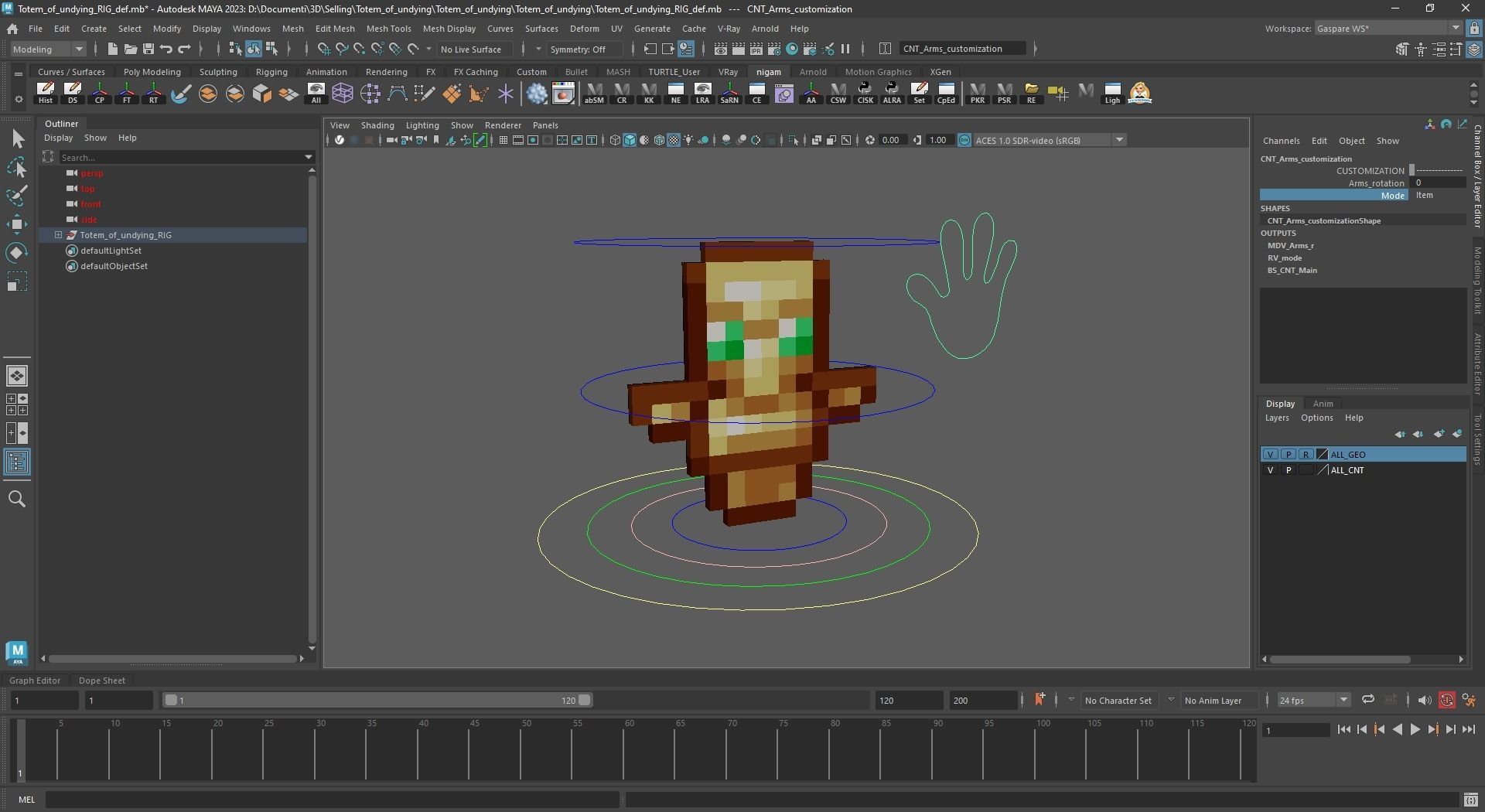This screenshot has width=1485, height=812.
Task: Click the ALRA shelf icon
Action: (x=892, y=94)
